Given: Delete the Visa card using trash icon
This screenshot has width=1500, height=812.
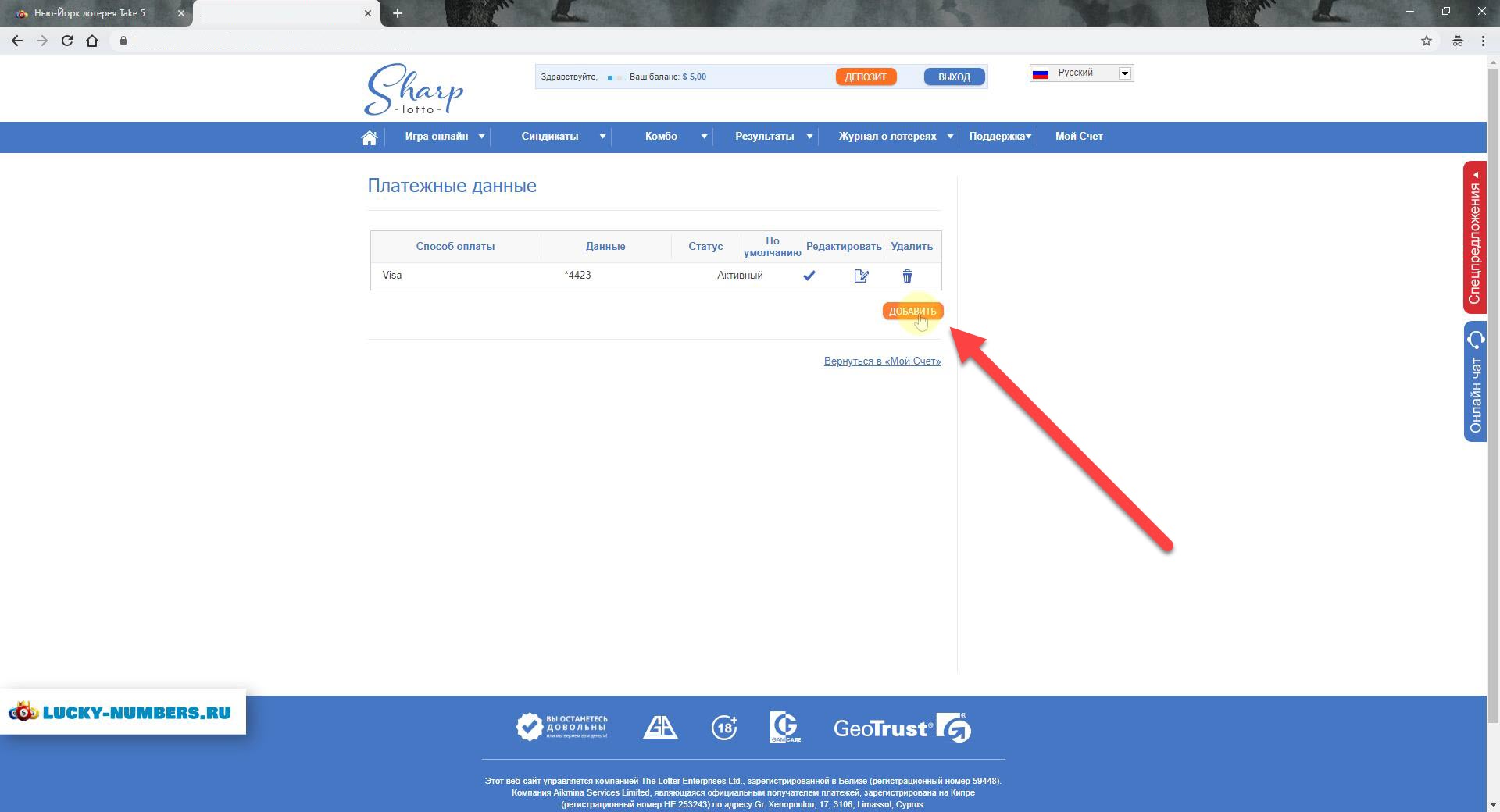Looking at the screenshot, I should [x=907, y=276].
